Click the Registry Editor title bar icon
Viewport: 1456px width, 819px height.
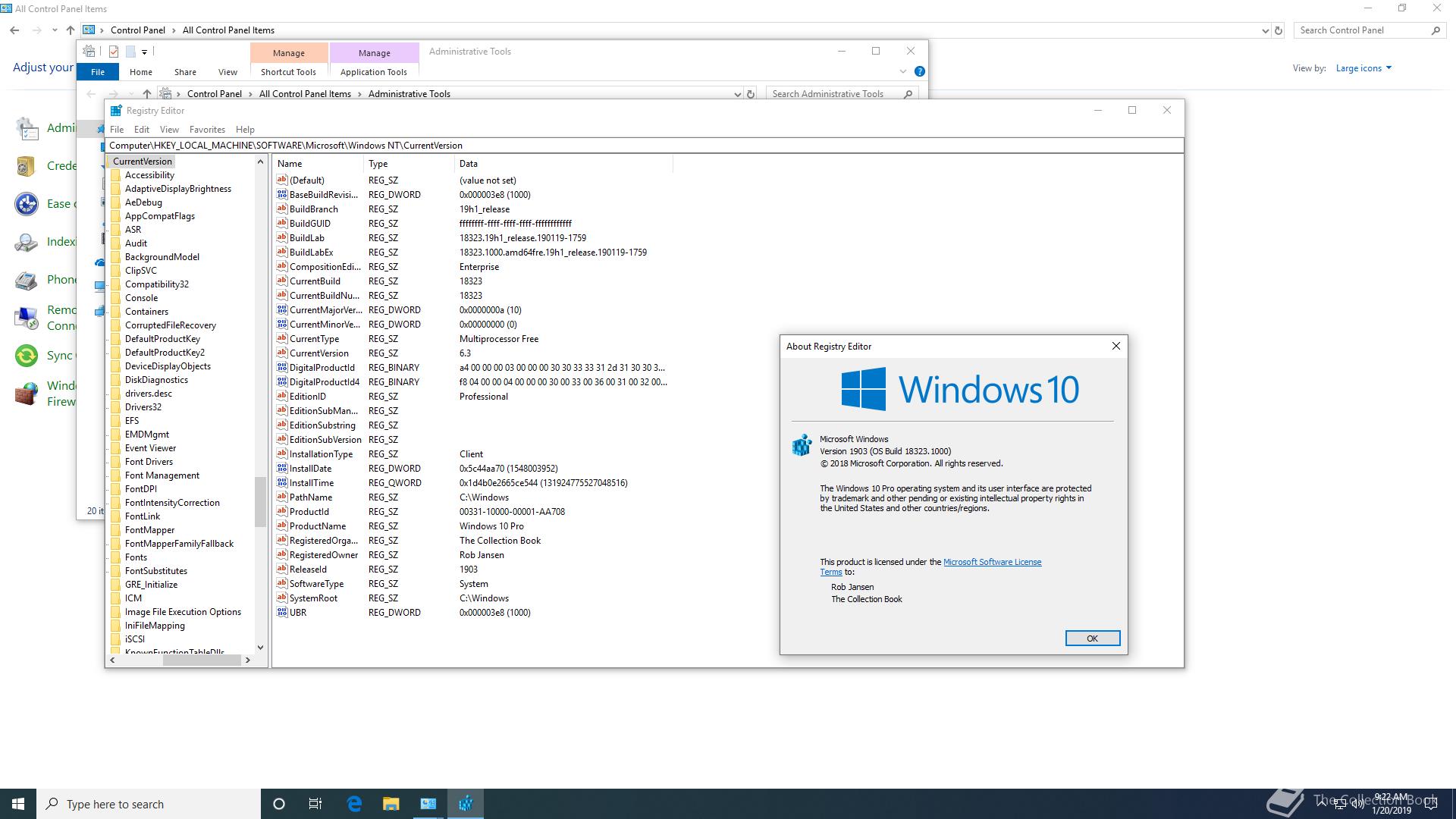pos(116,111)
